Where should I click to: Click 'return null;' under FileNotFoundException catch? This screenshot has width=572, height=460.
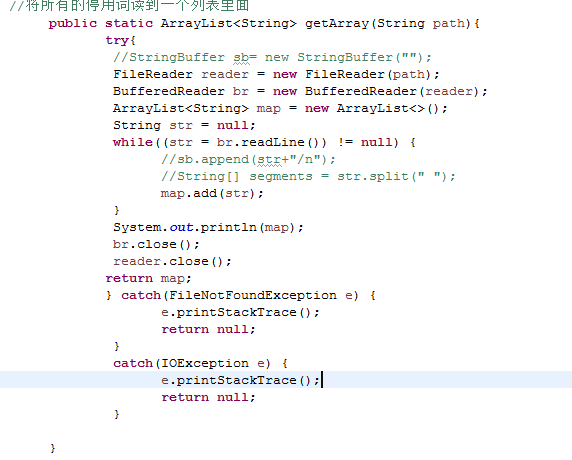click(208, 329)
